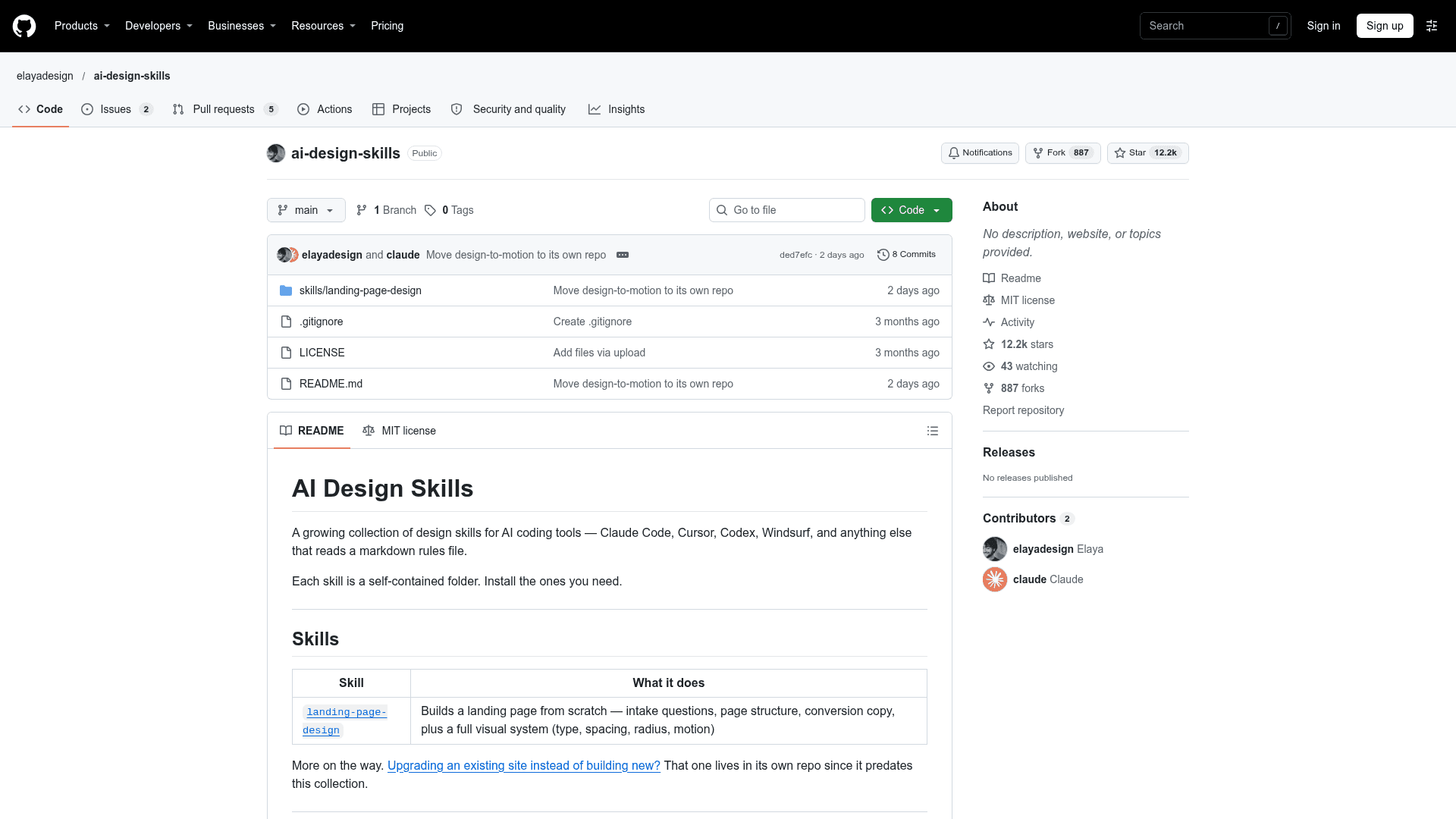Expand the green Code dropdown button
This screenshot has width=1456, height=819.
click(x=912, y=210)
